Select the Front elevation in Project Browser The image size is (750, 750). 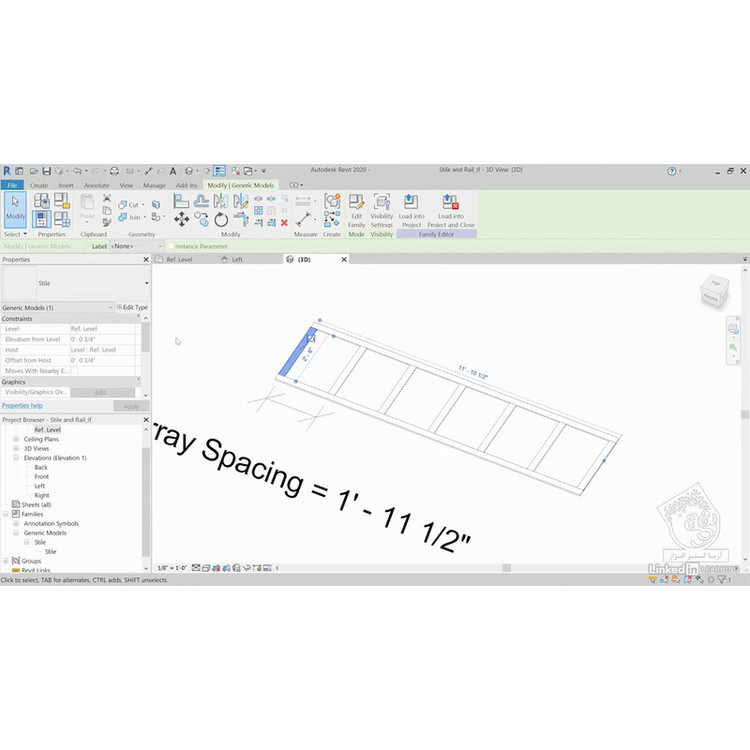tap(41, 477)
